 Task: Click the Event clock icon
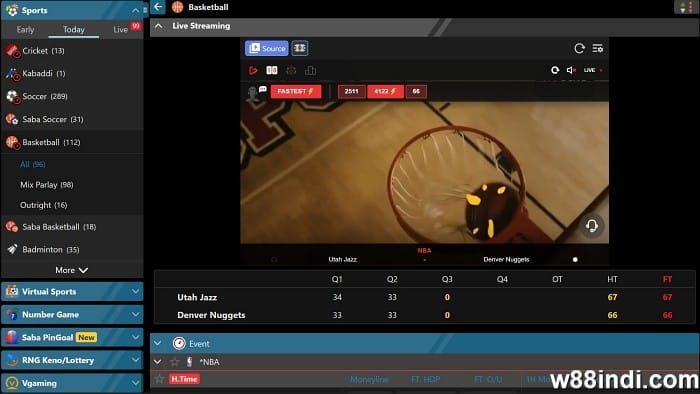[179, 344]
